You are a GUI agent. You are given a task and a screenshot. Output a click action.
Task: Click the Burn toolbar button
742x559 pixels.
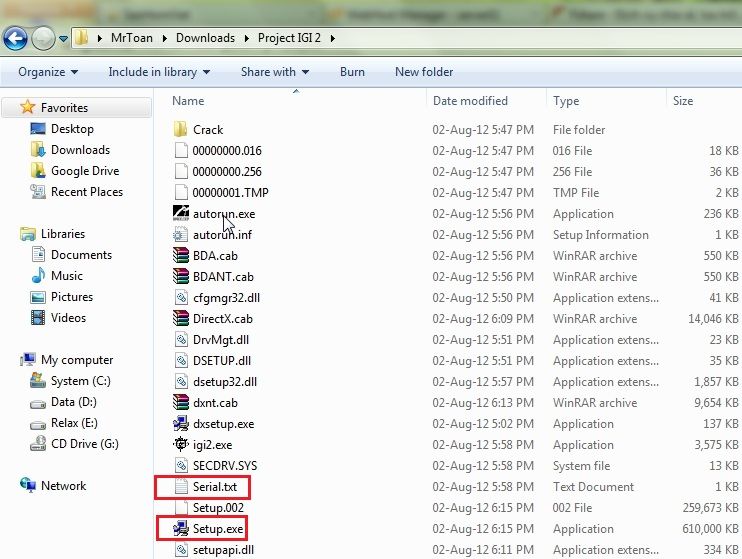352,72
